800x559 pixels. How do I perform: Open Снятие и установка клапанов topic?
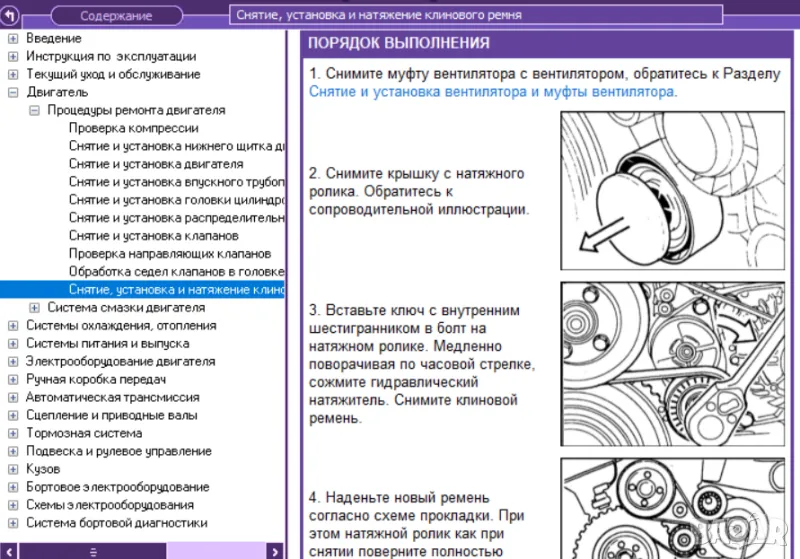(153, 236)
